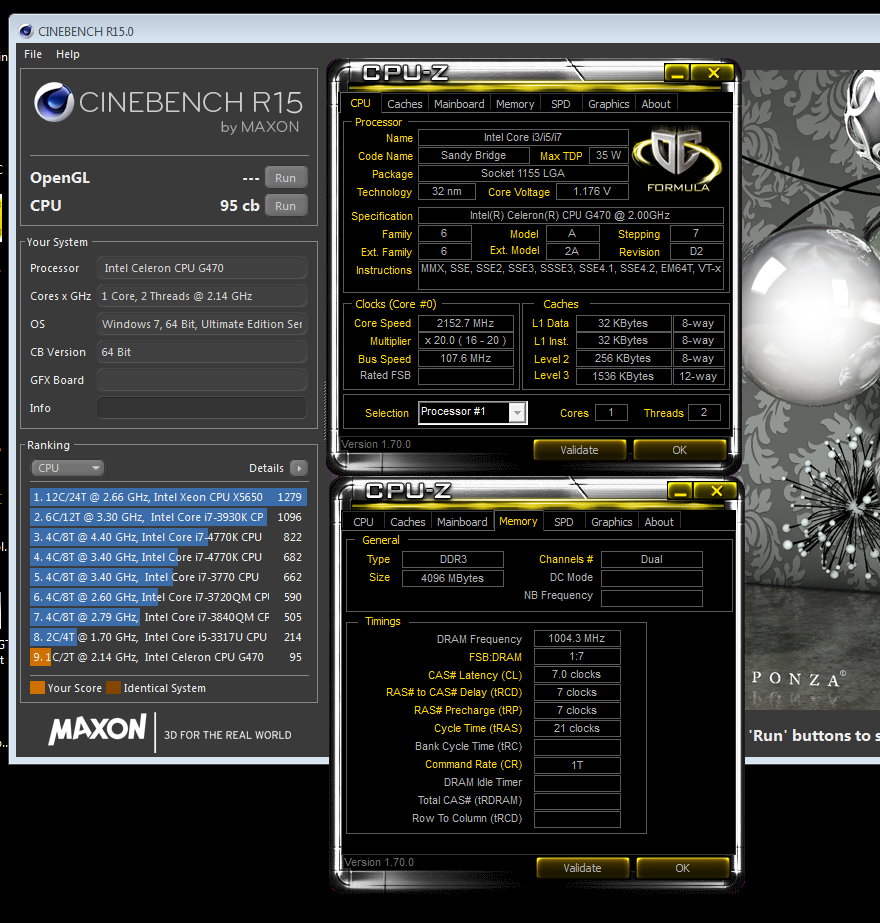Screen dimensions: 880x923
Task: Switch to Caches tab in top CPU-Z
Action: click(404, 104)
